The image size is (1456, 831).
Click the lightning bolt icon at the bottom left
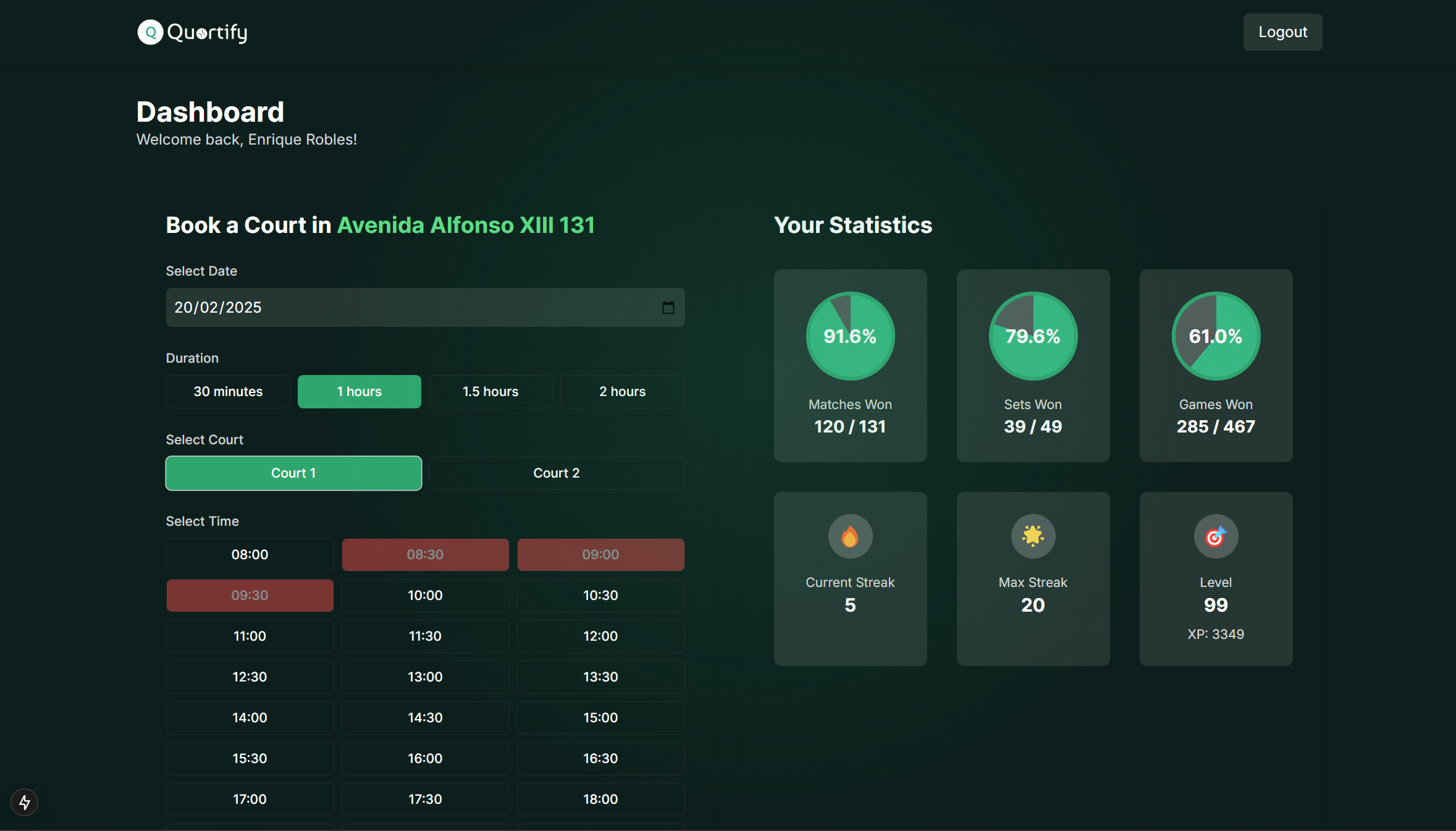(x=25, y=802)
